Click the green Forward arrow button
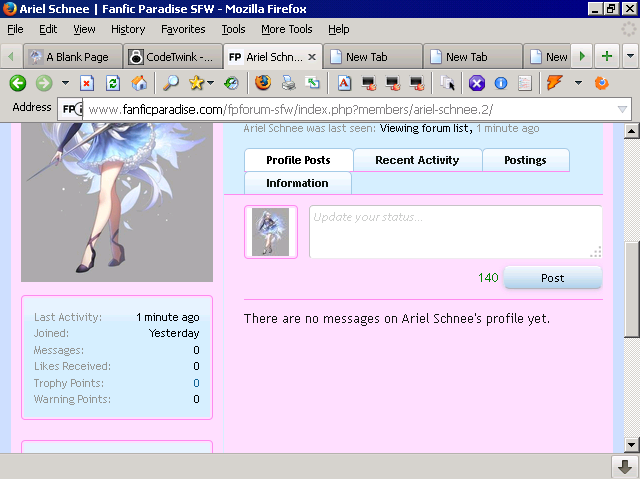This screenshot has width=640, height=480. click(44, 83)
